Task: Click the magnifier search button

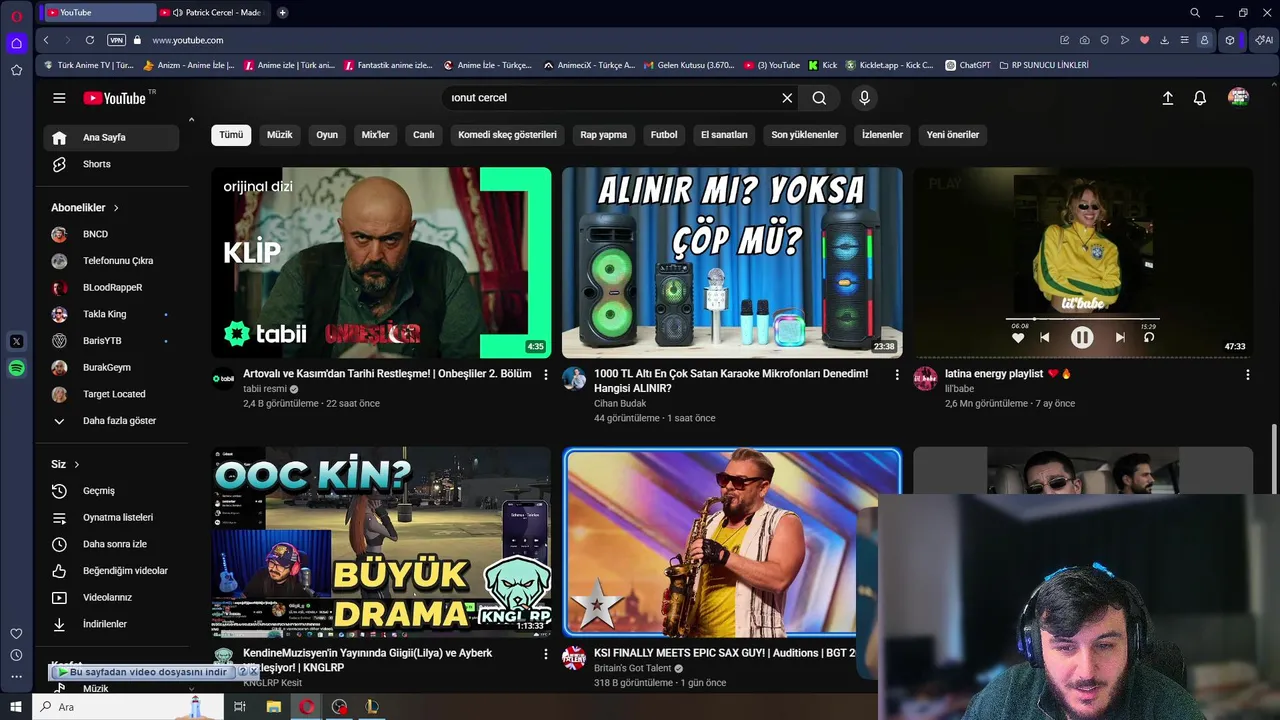Action: point(819,98)
